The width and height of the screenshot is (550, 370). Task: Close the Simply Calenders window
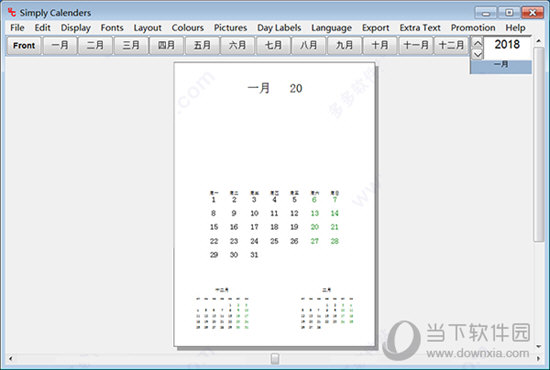pyautogui.click(x=532, y=13)
